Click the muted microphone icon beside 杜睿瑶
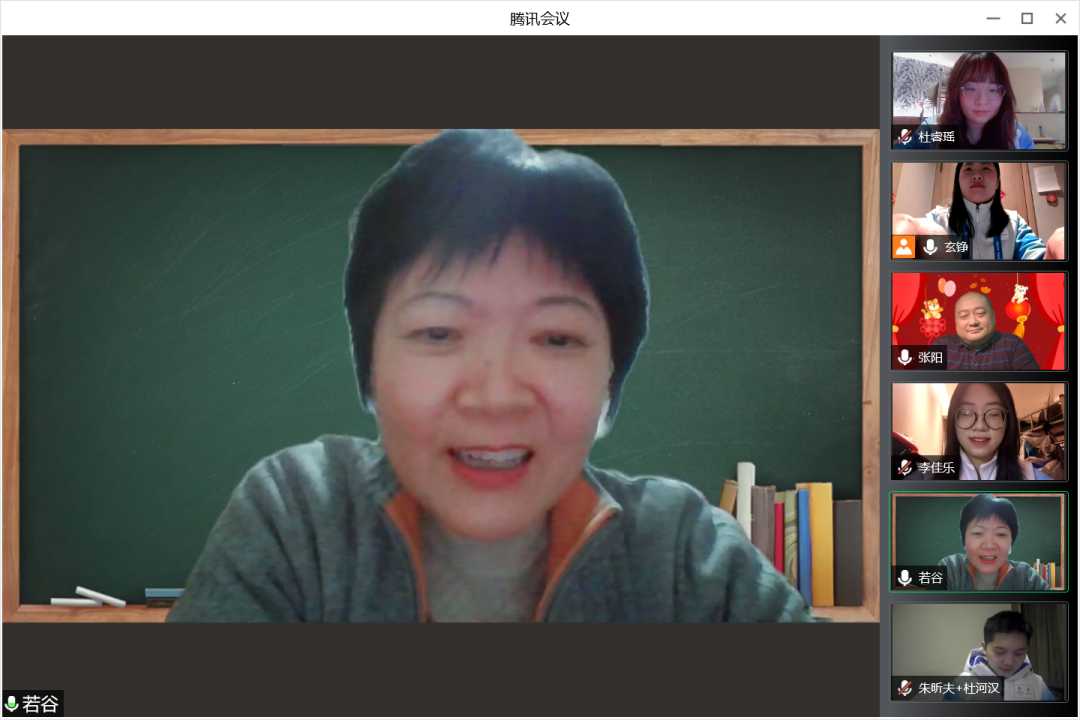This screenshot has height=720, width=1080. (905, 137)
